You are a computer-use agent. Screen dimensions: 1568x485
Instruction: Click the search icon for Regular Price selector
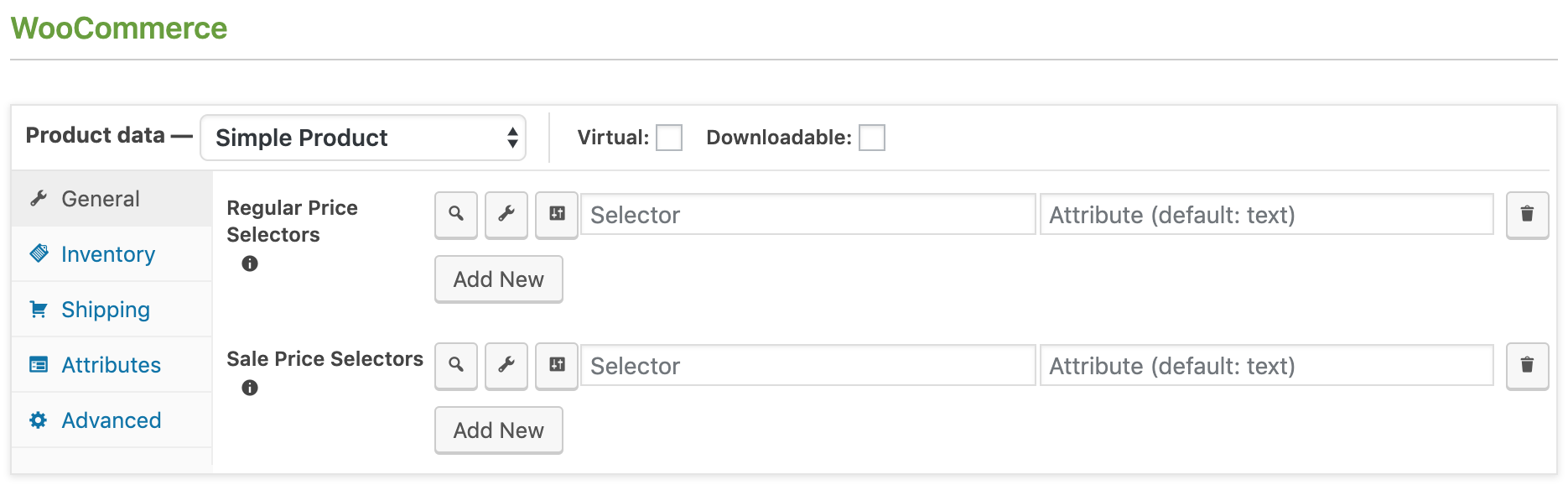(x=456, y=215)
